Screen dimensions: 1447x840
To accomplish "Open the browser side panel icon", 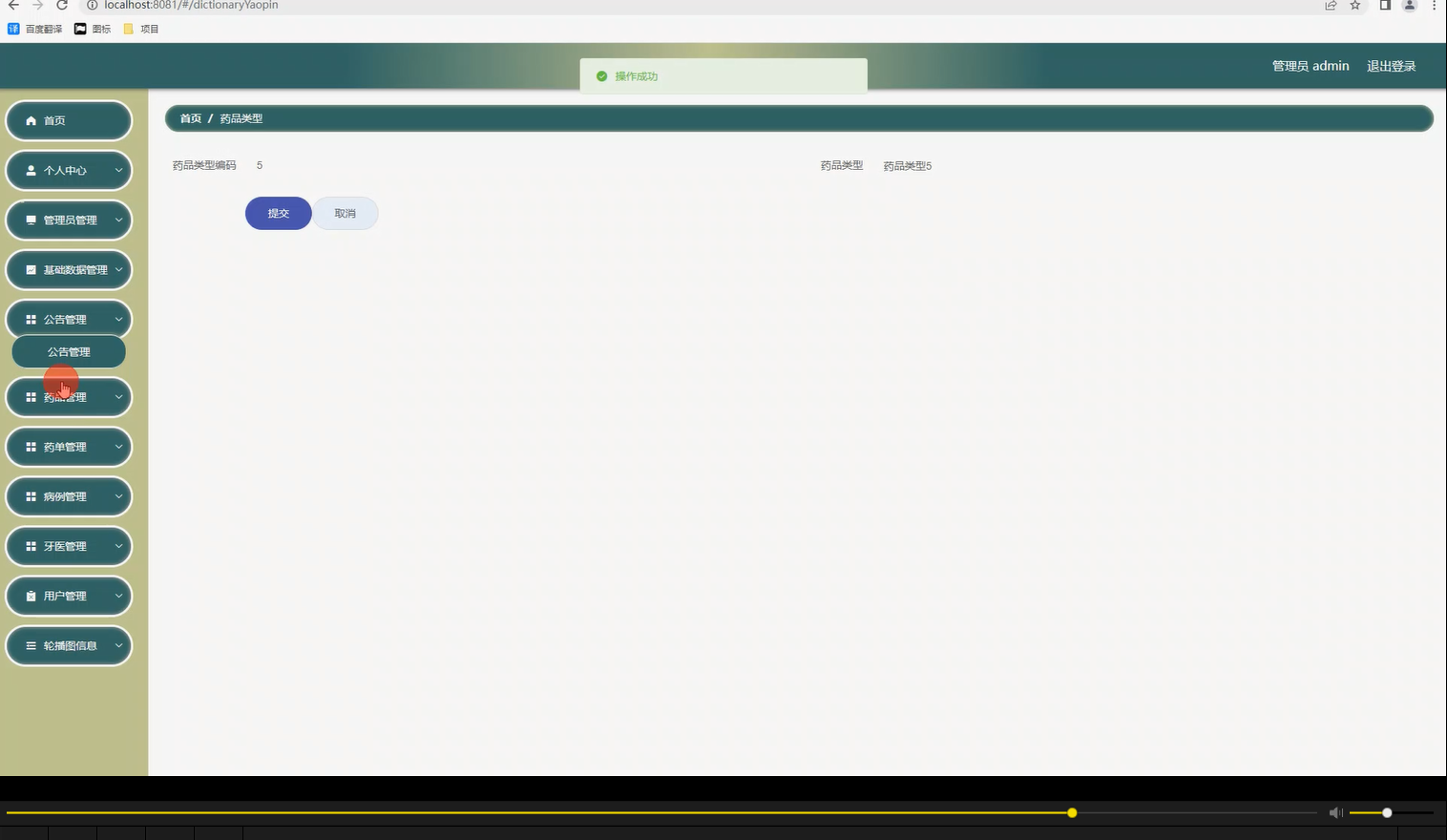I will coord(1385,5).
